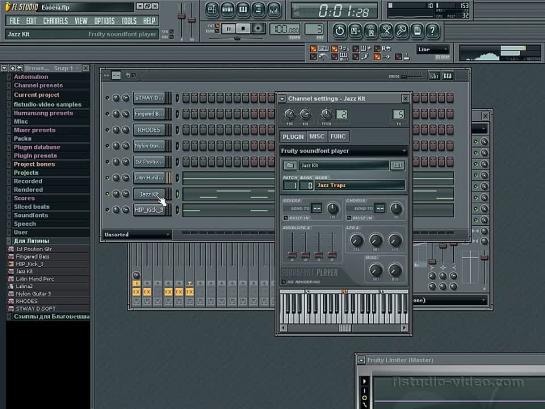Image resolution: width=545 pixels, height=409 pixels.
Task: Toggle the FILE menu
Action: (x=14, y=21)
